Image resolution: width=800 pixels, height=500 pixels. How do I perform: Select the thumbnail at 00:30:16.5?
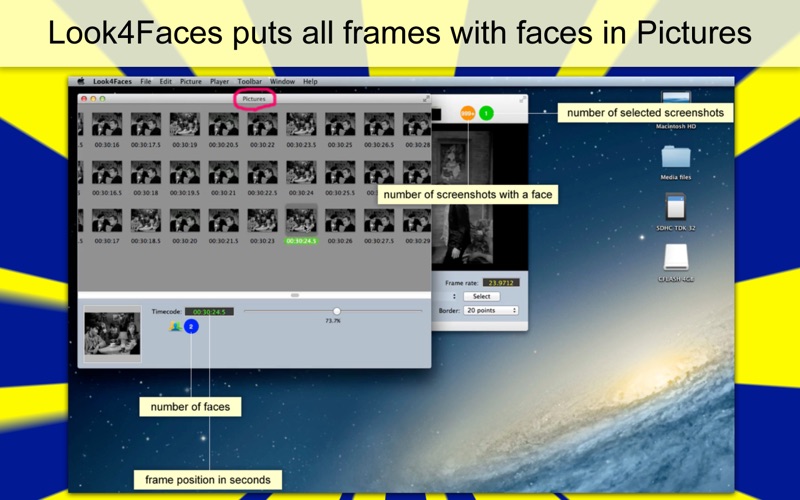(107, 172)
